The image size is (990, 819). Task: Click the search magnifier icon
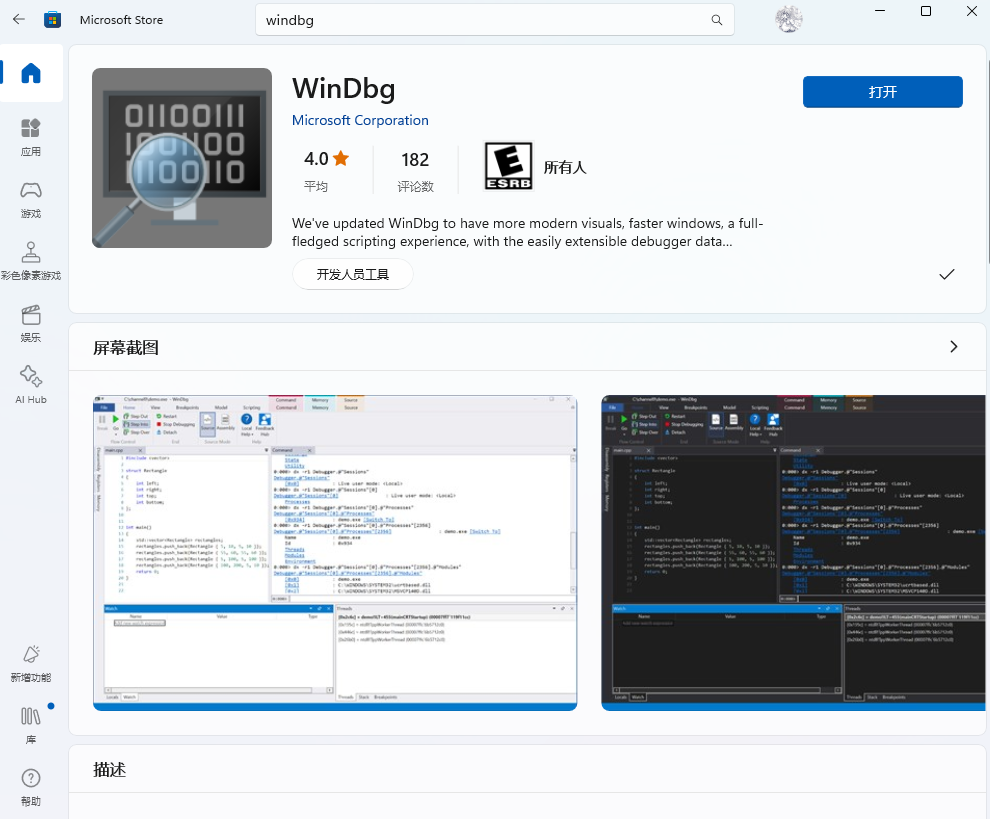(717, 20)
